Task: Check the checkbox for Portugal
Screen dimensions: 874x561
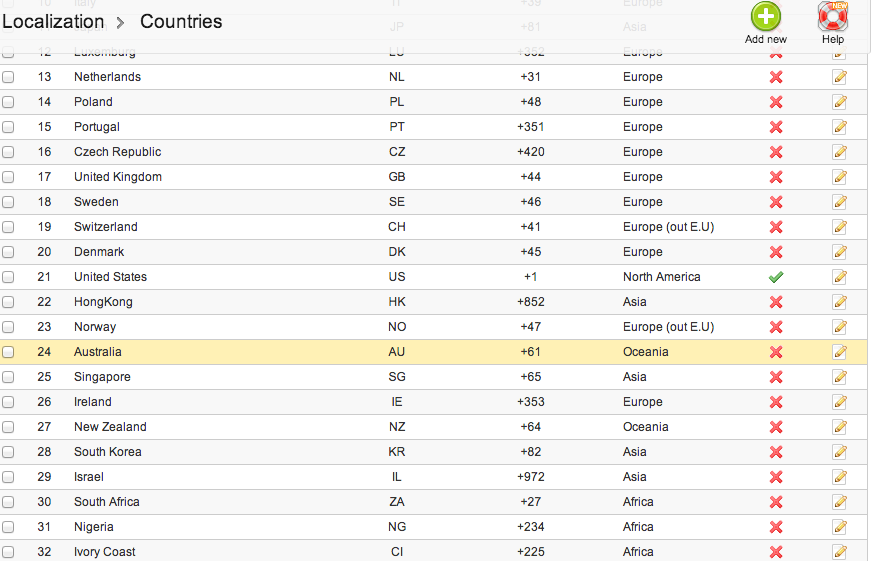Action: click(x=8, y=127)
